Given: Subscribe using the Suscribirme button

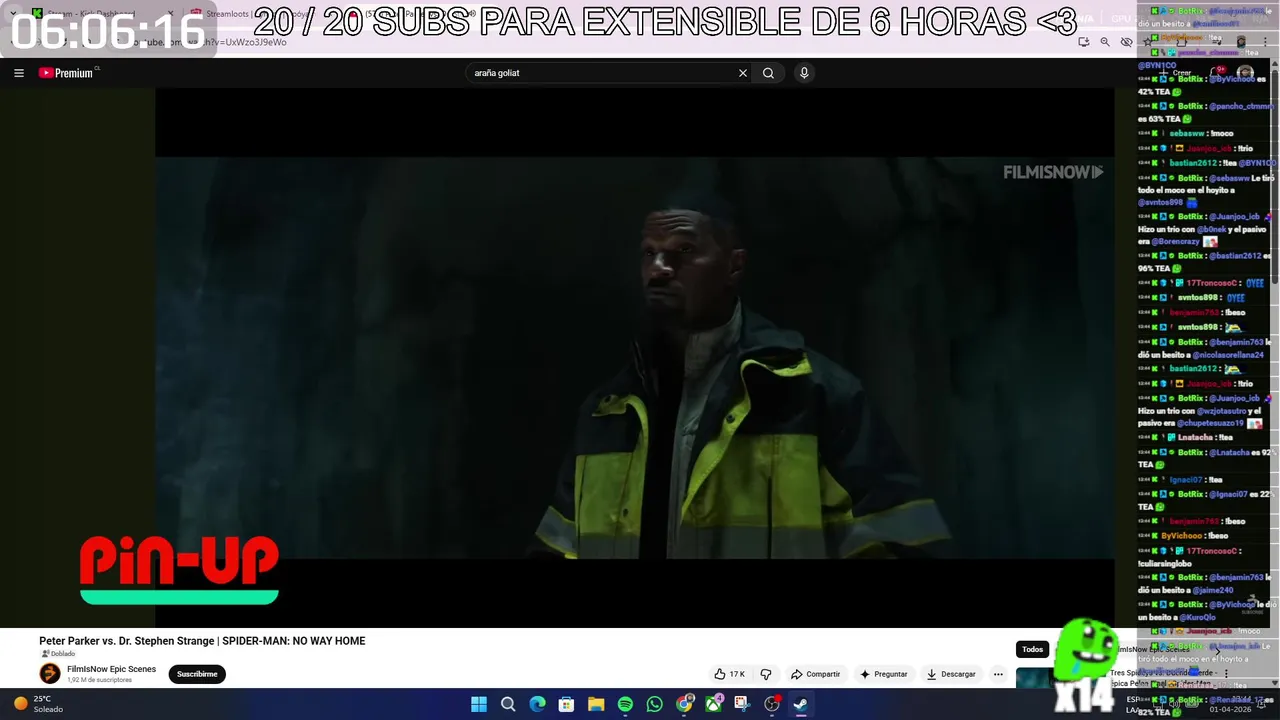Looking at the screenshot, I should tap(197, 674).
